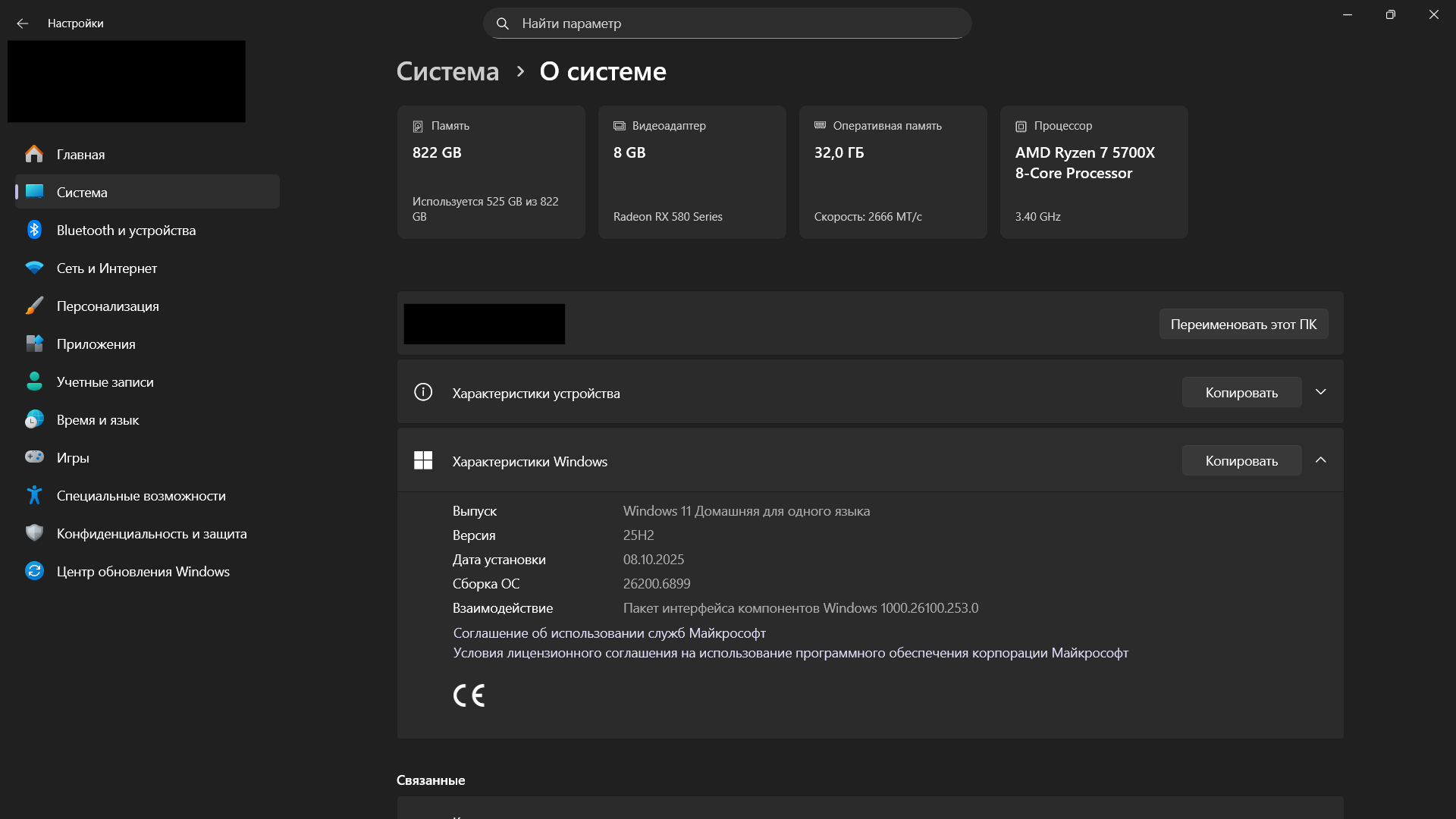Click the Найти параметр search field
This screenshot has width=1456, height=819.
tap(726, 24)
